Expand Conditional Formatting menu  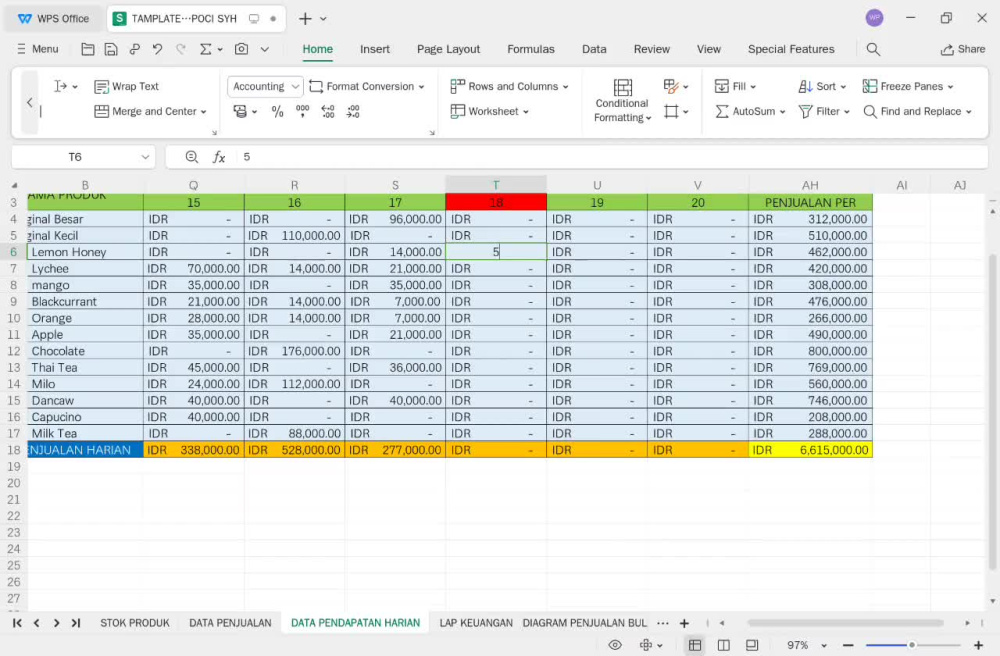point(622,101)
